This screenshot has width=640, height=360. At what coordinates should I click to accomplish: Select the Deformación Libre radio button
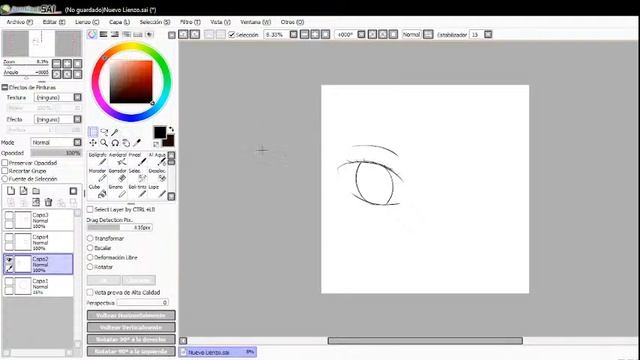tap(90, 257)
